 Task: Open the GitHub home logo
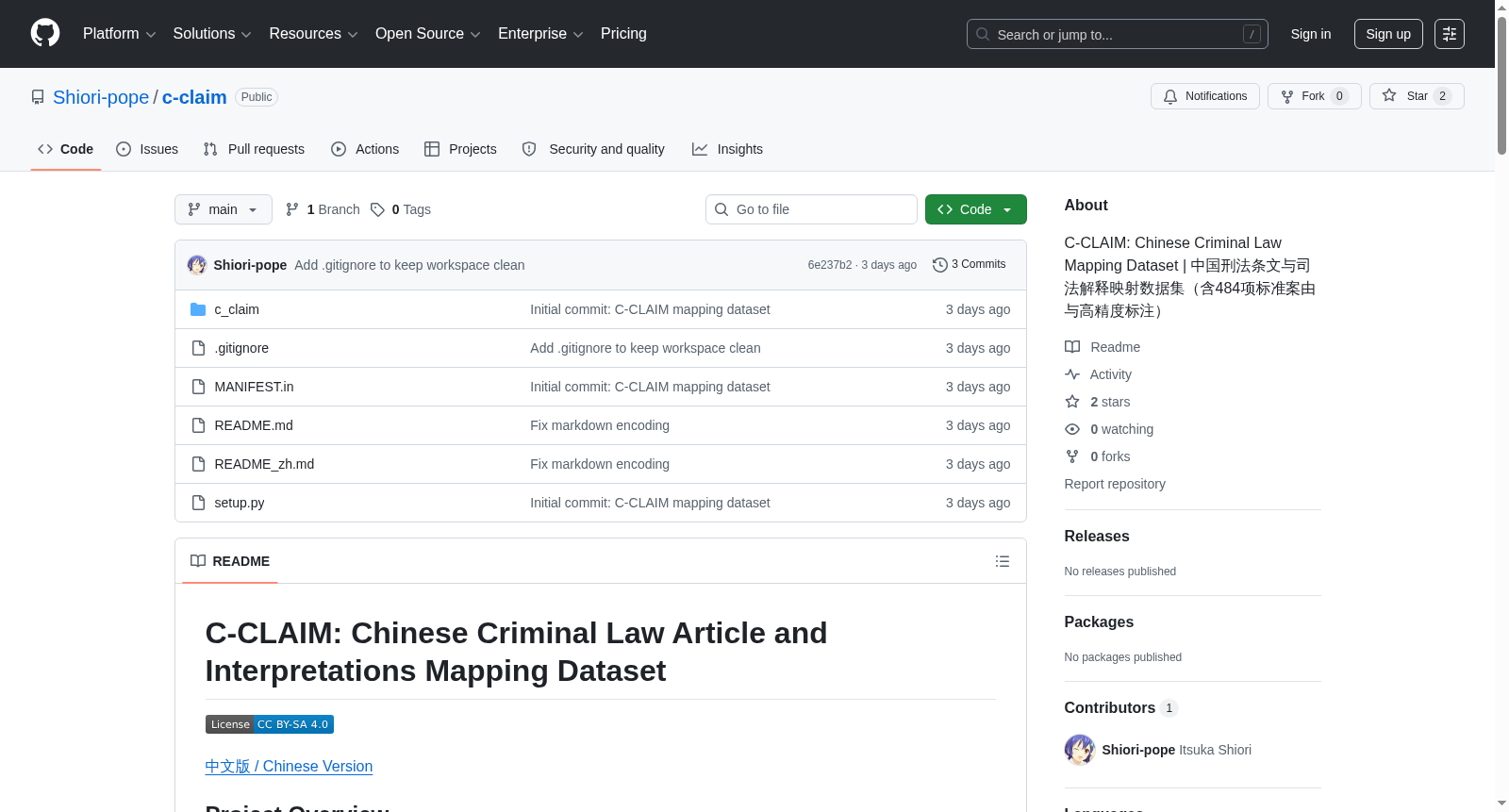pyautogui.click(x=45, y=34)
